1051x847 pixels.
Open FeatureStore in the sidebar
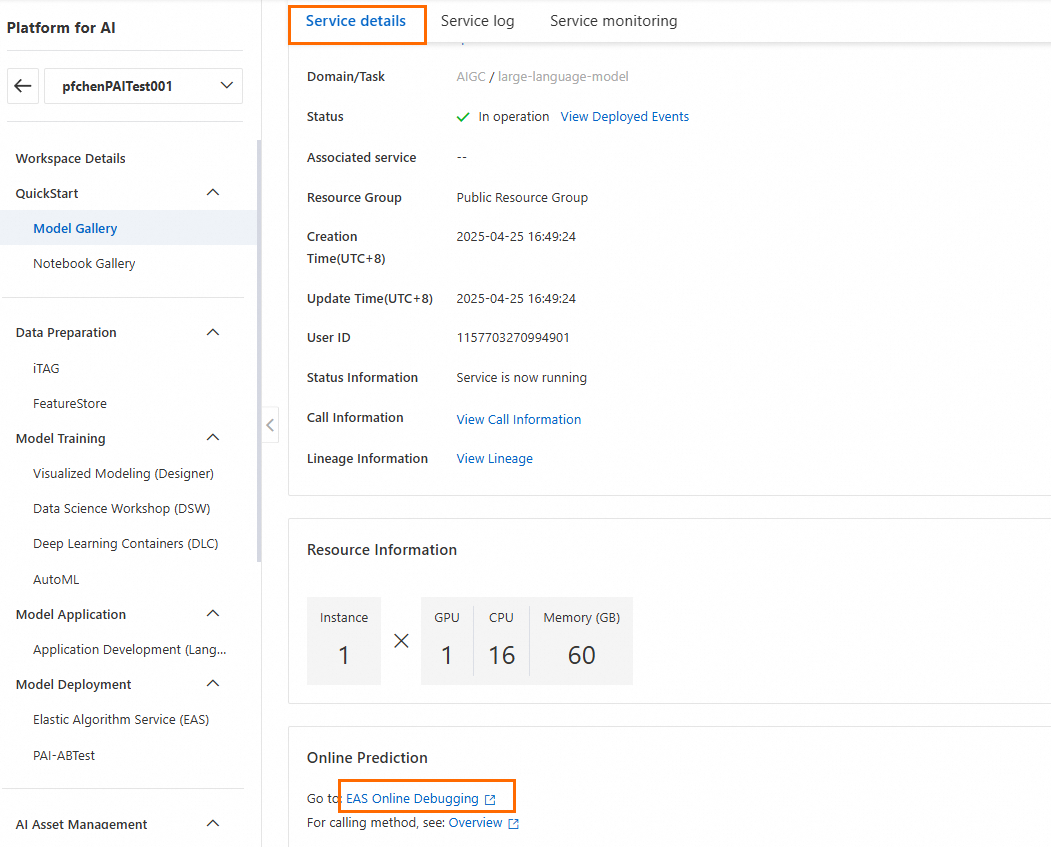[70, 403]
